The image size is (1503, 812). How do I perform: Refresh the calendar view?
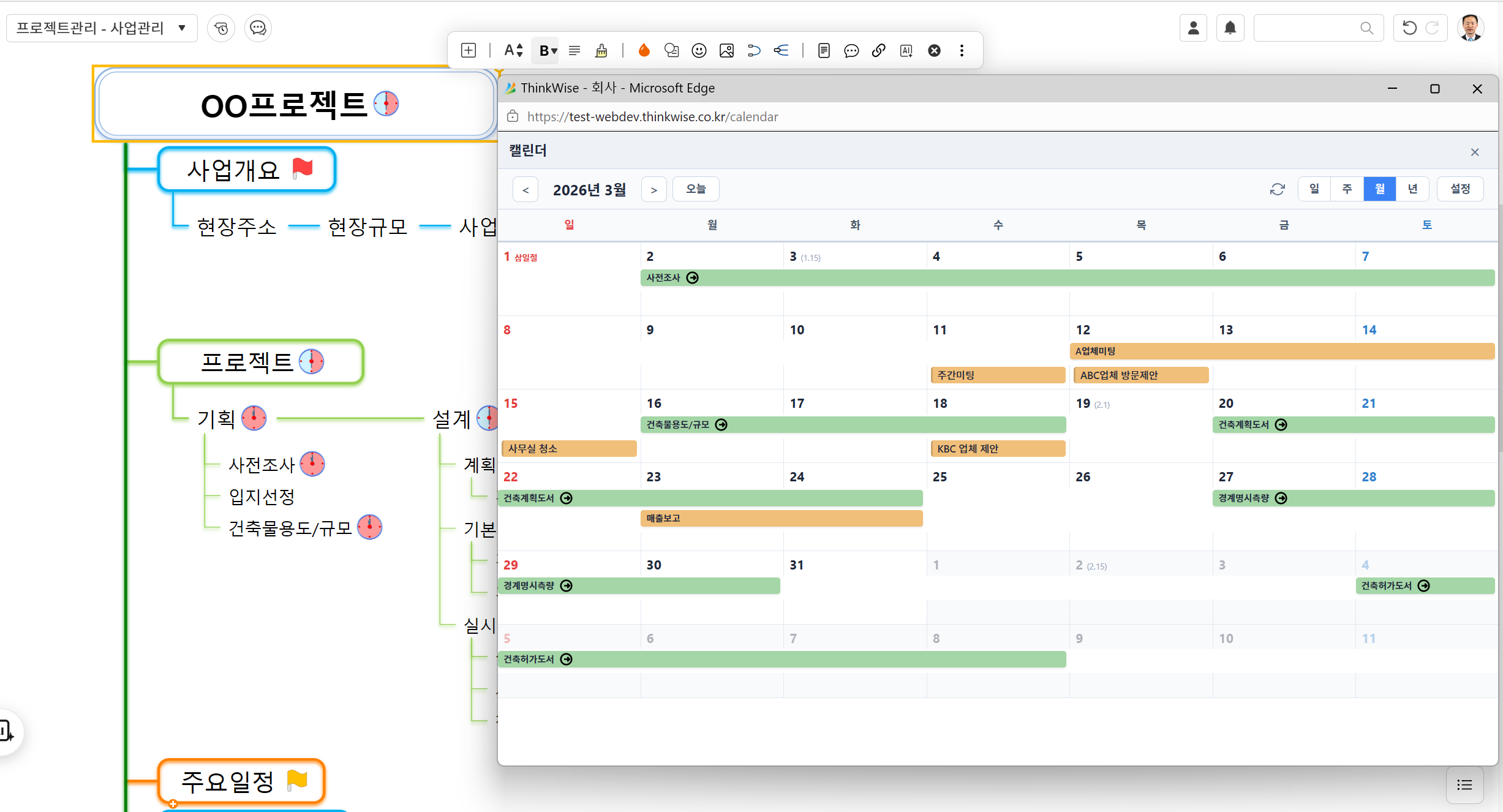point(1277,189)
